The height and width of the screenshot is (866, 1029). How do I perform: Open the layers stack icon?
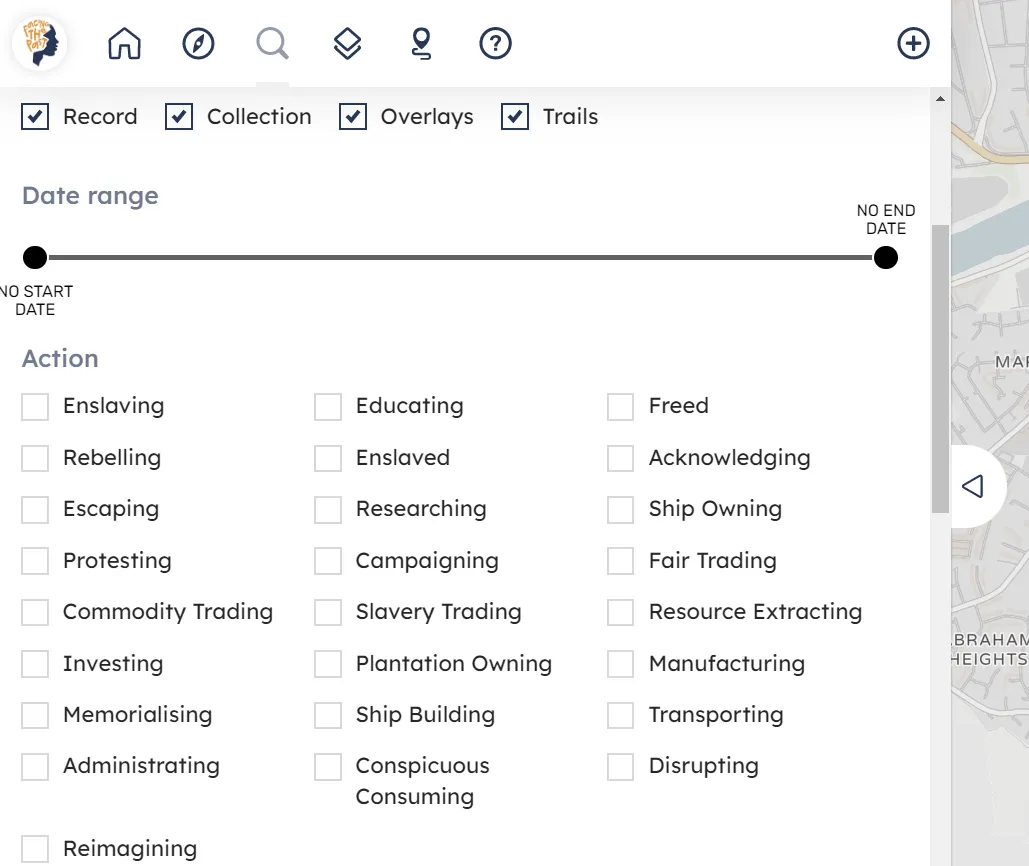347,44
